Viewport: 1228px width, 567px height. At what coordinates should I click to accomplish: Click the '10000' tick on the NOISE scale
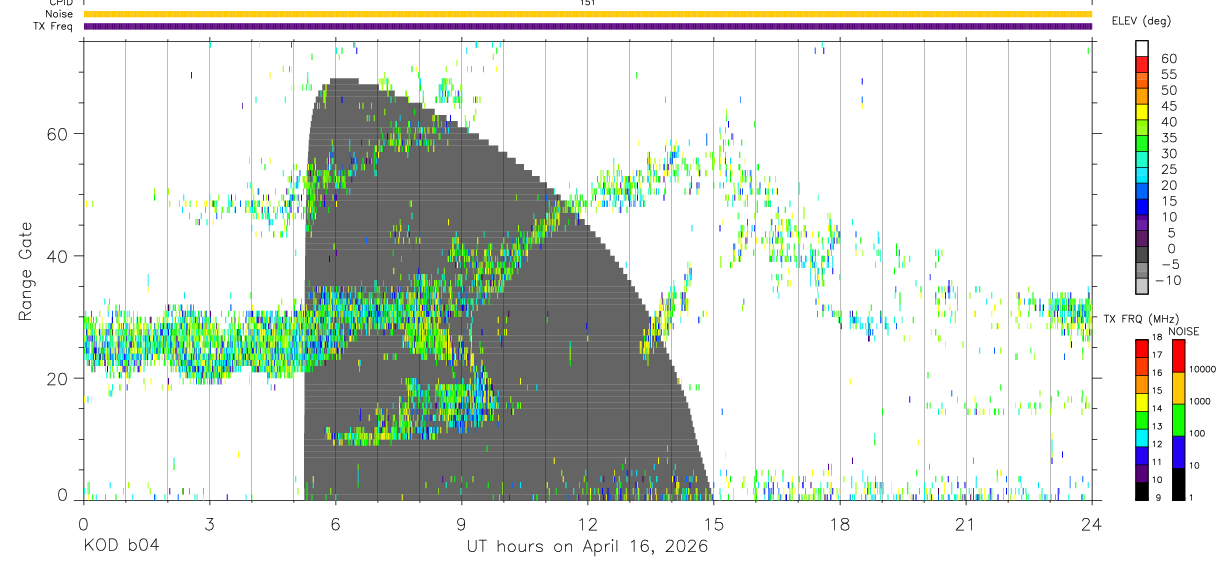[x=1202, y=369]
